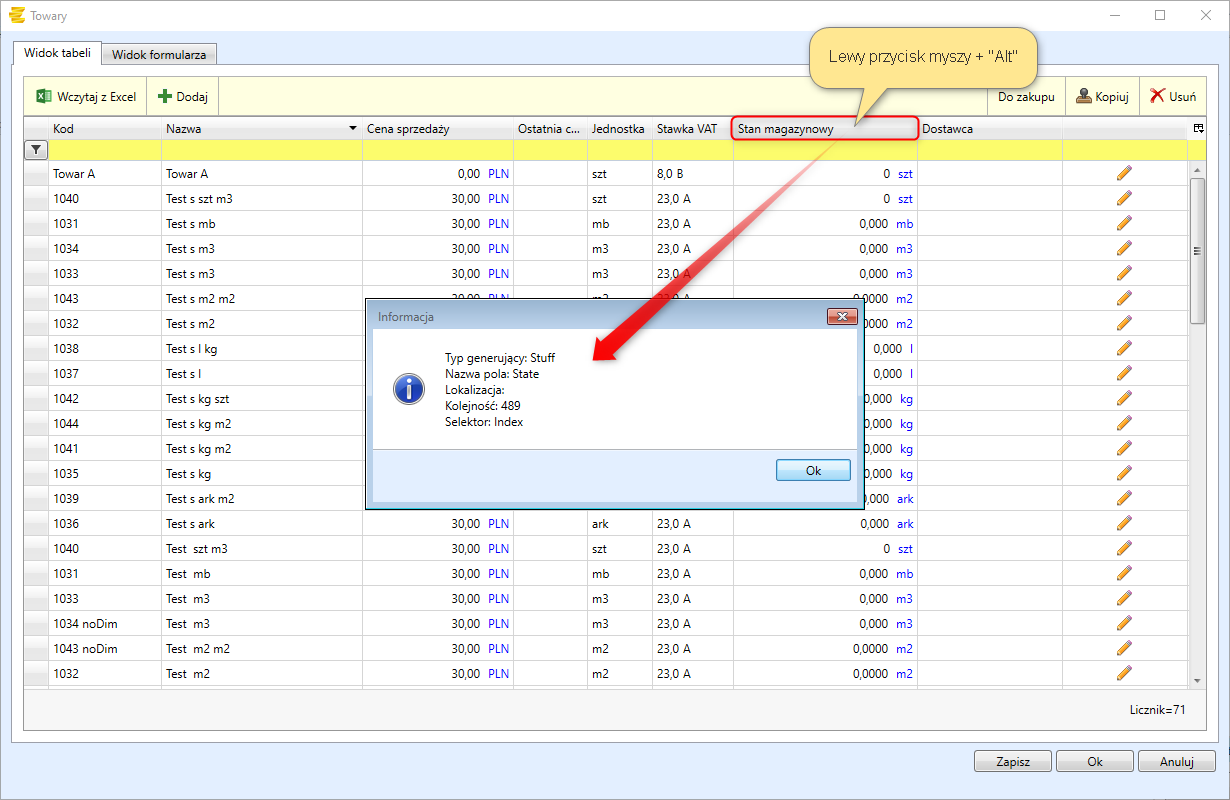Image resolution: width=1230 pixels, height=800 pixels.
Task: Click the Anuluj button
Action: coord(1177,761)
